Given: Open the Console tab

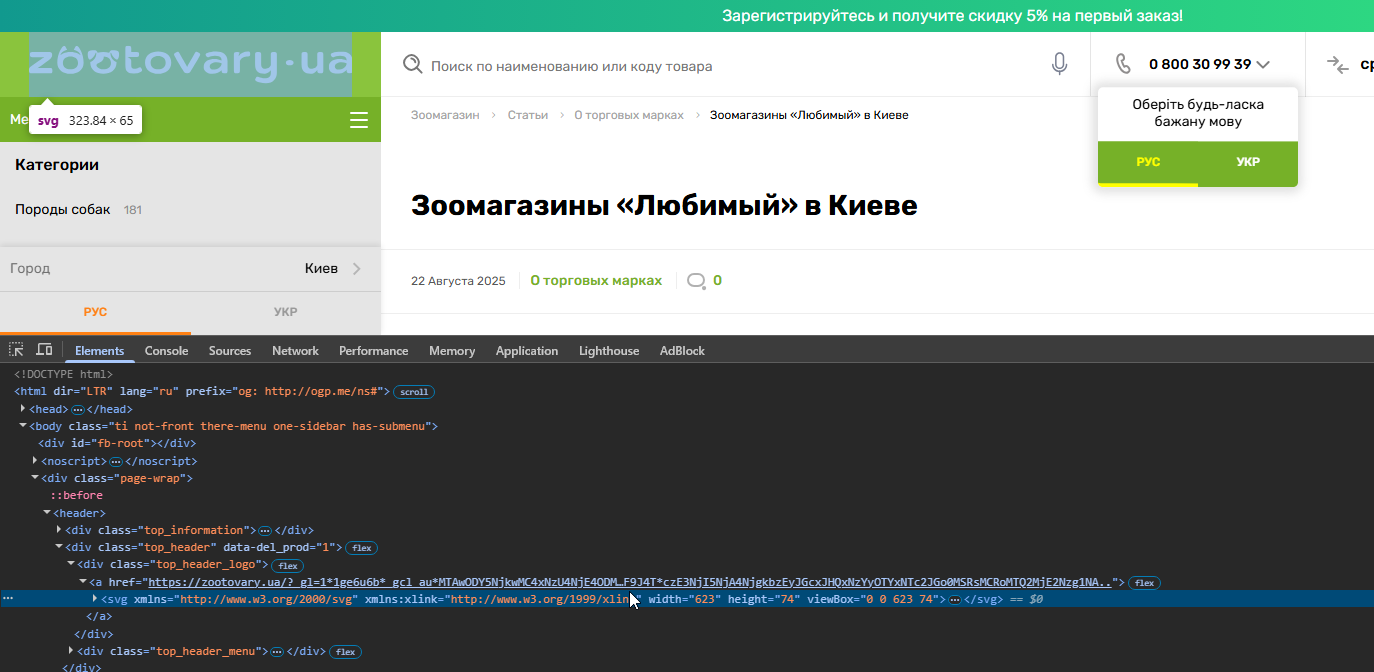Looking at the screenshot, I should coord(166,351).
